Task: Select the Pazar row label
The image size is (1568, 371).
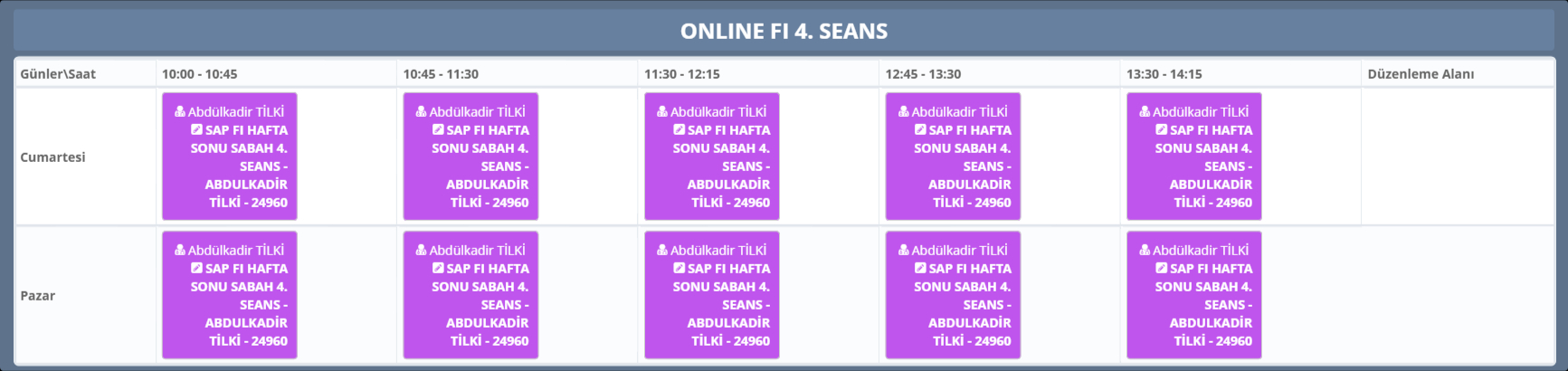Action: [x=38, y=296]
